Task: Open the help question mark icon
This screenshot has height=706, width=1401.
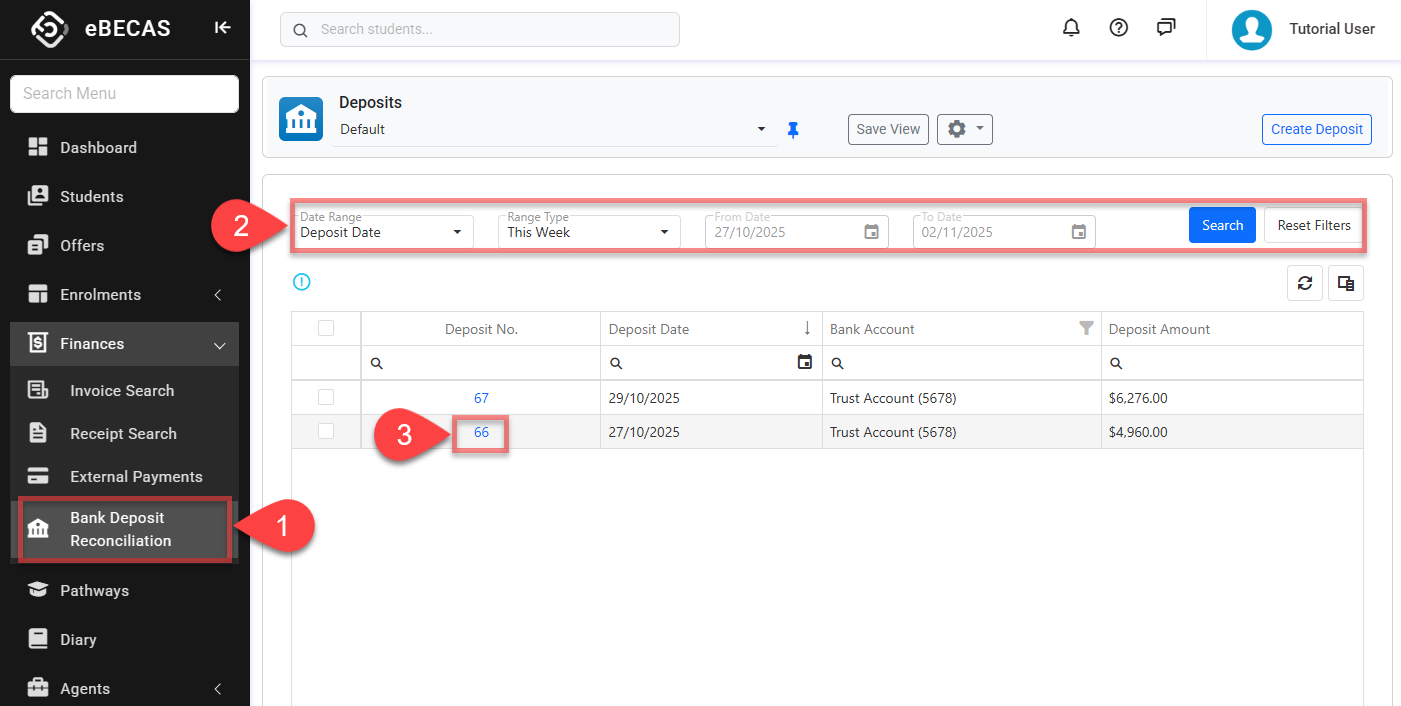Action: coord(1119,28)
